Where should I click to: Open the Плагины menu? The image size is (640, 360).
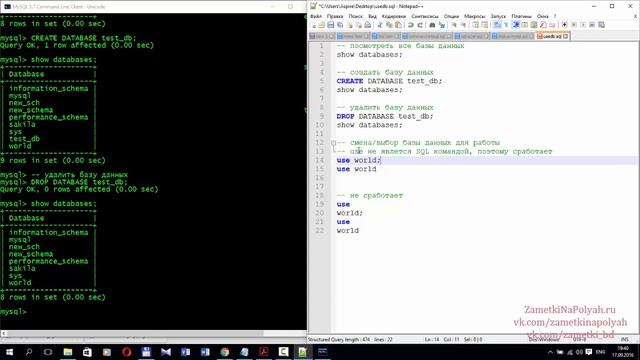(522, 16)
